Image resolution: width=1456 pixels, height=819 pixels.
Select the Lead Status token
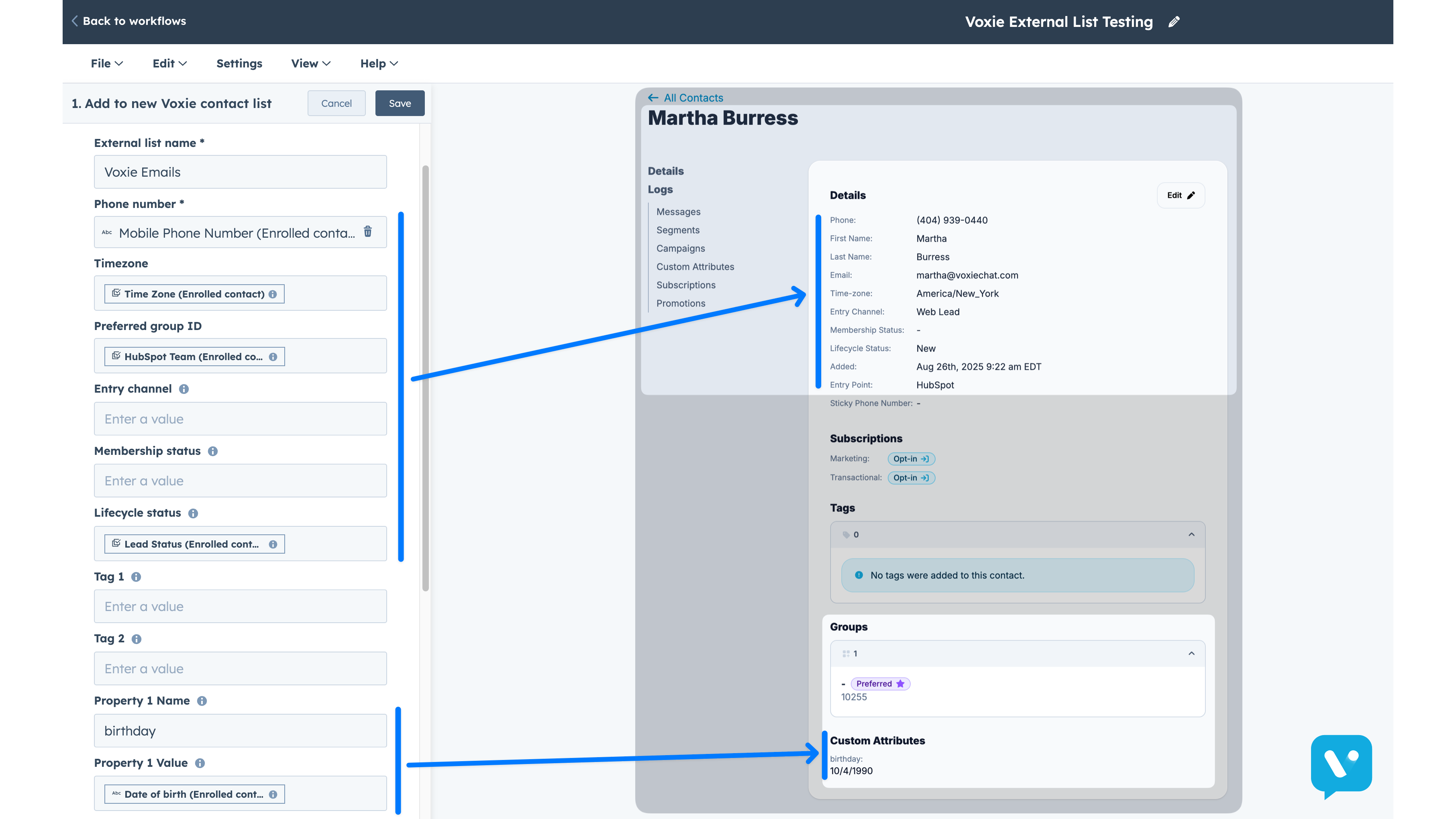194,544
